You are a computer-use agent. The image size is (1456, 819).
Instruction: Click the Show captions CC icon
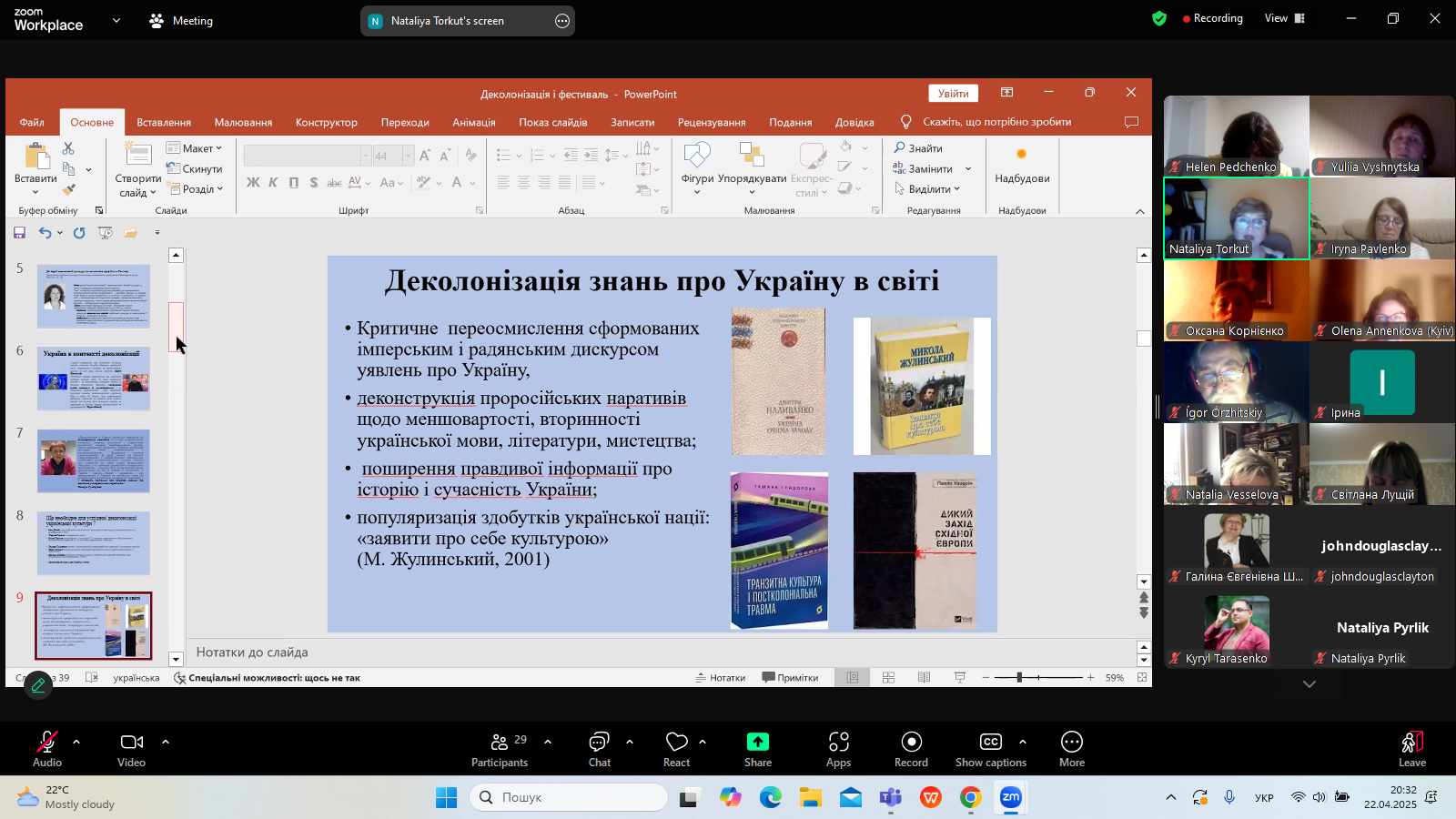tap(990, 742)
